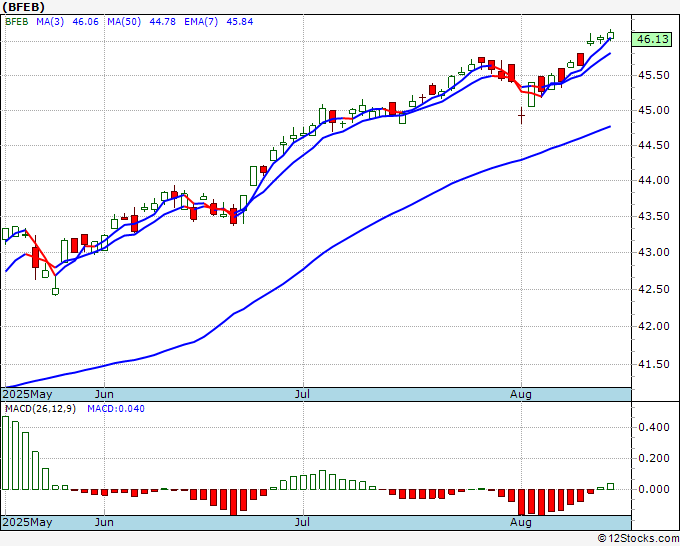Click the lowest May candlestick near 42.50
This screenshot has height=546, width=680.
click(56, 288)
